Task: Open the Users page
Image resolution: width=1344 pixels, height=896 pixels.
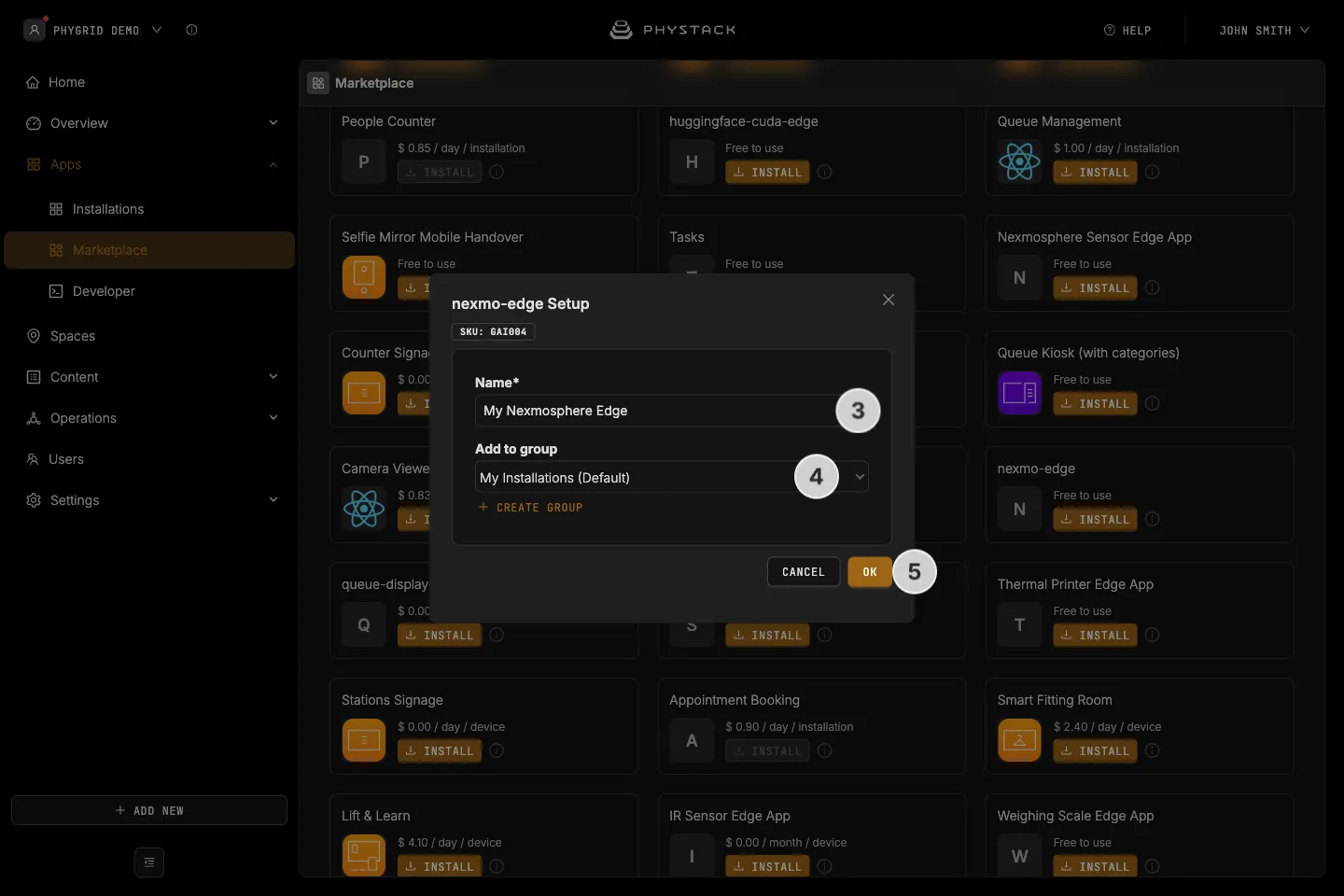Action: [x=149, y=459]
